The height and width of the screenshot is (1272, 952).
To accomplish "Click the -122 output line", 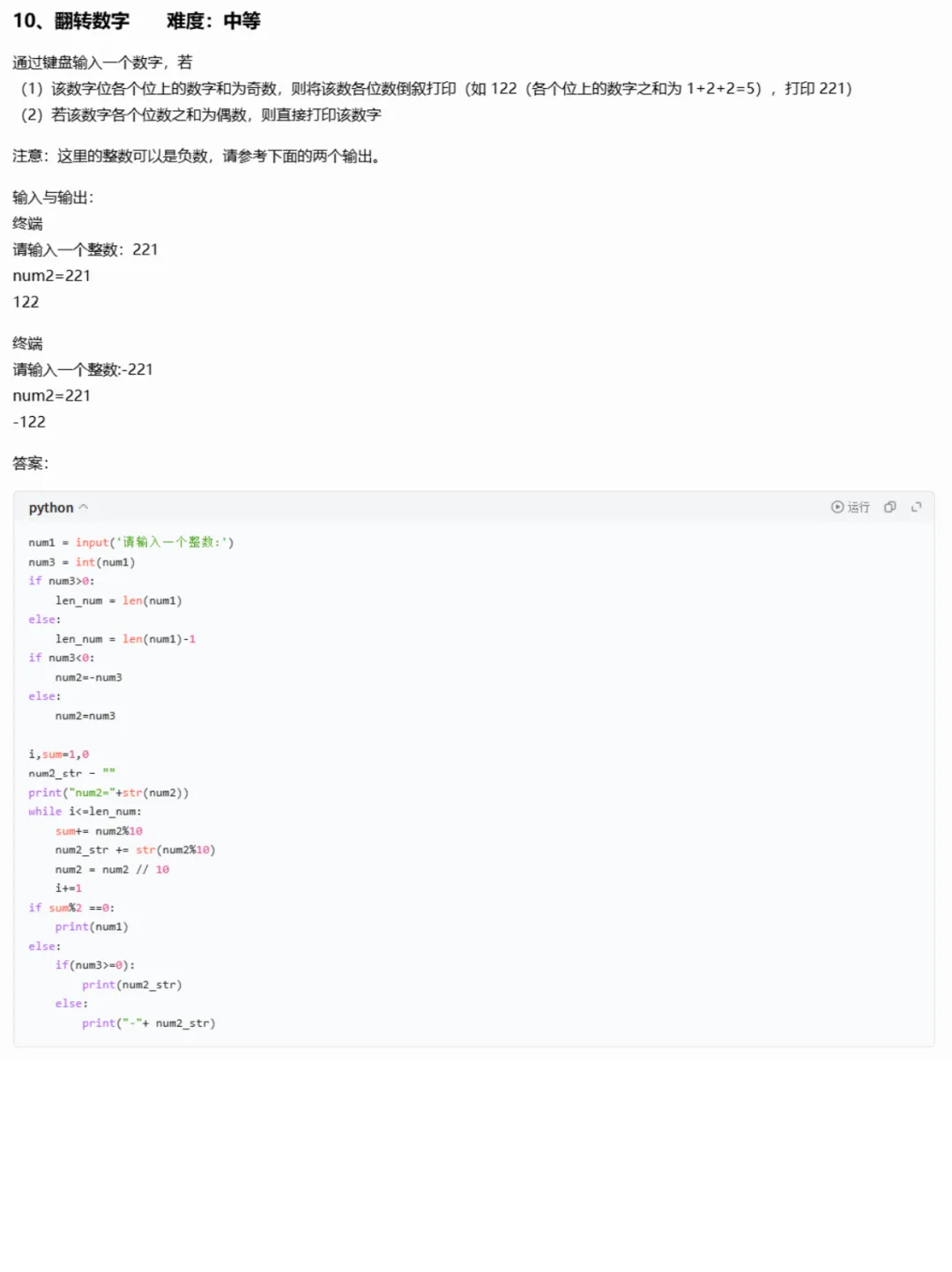I will (29, 421).
